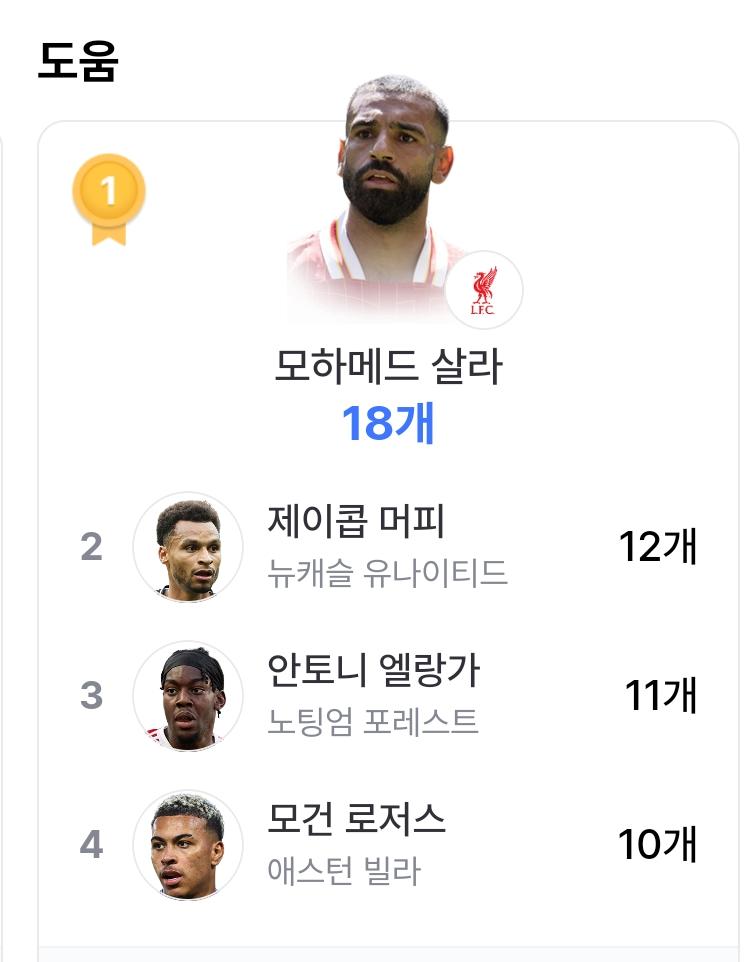The width and height of the screenshot is (756, 962).
Task: Click 모건 로저스 circular avatar
Action: (x=188, y=845)
